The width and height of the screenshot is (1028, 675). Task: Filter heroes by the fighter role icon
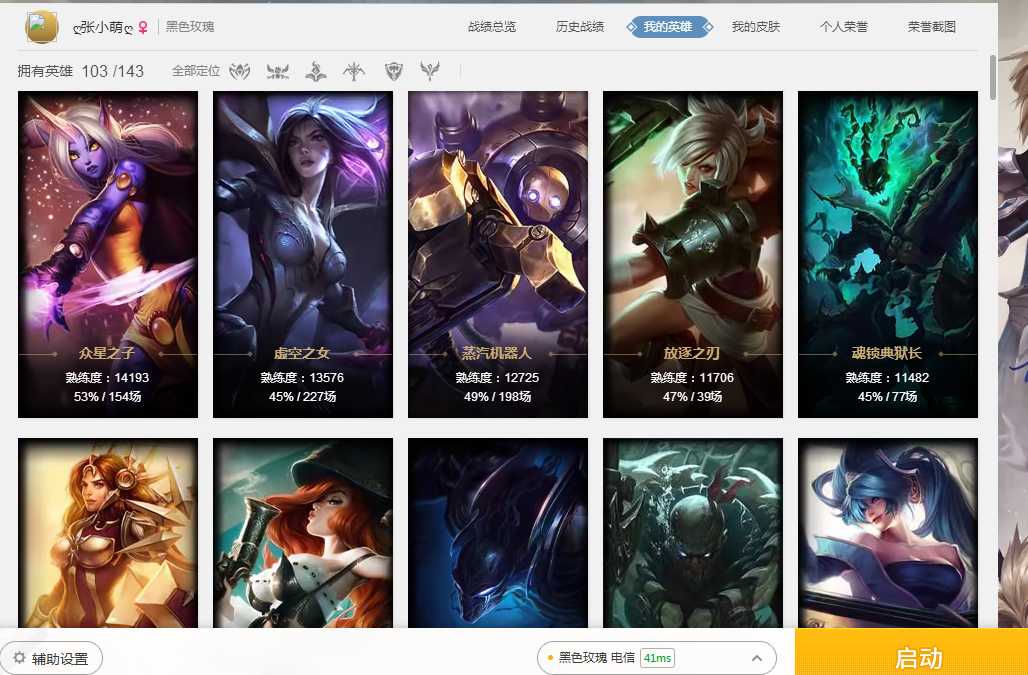tap(239, 71)
